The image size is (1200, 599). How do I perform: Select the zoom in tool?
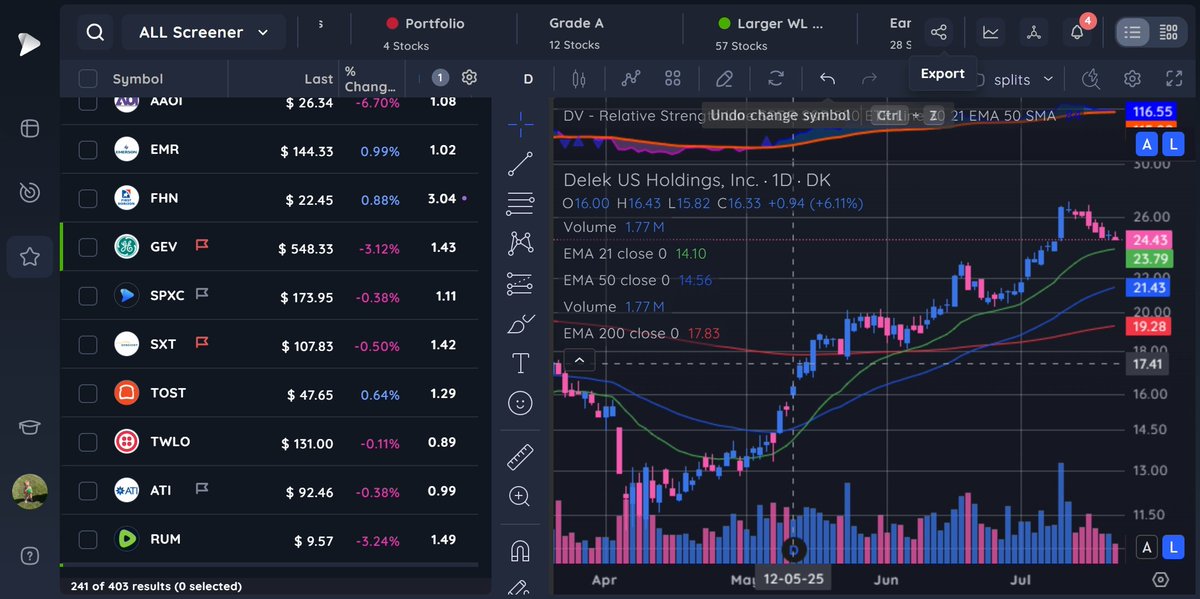coord(520,497)
